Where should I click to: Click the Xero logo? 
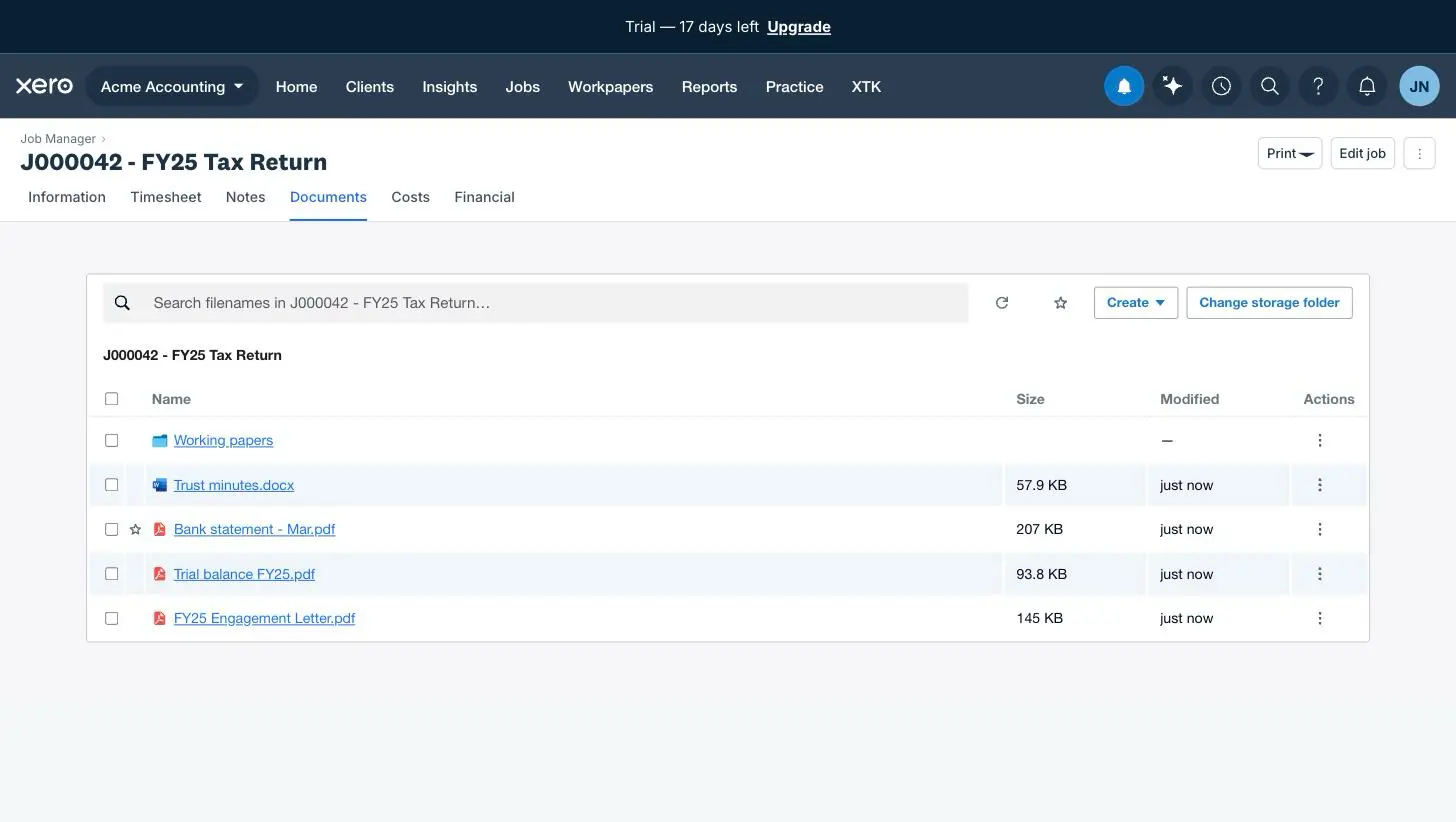coord(44,86)
